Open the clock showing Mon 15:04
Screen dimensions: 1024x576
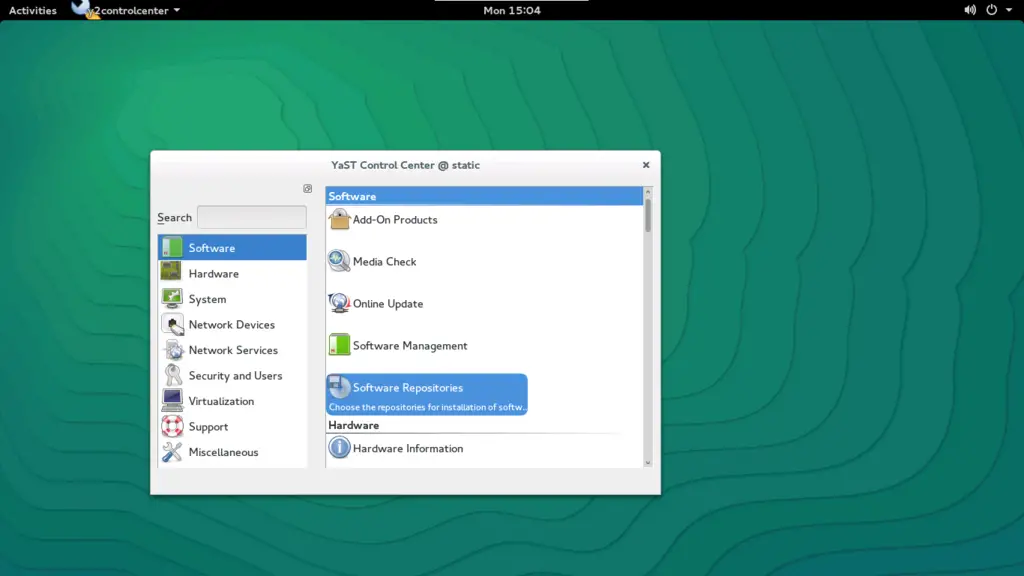tap(512, 10)
